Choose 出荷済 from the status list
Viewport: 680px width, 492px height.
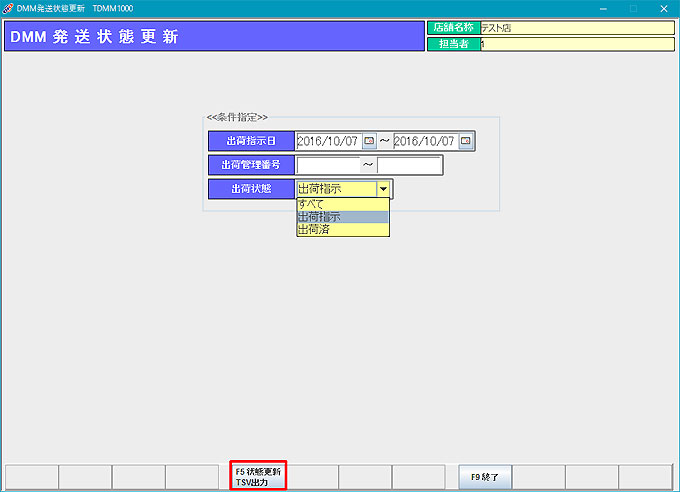[x=343, y=230]
